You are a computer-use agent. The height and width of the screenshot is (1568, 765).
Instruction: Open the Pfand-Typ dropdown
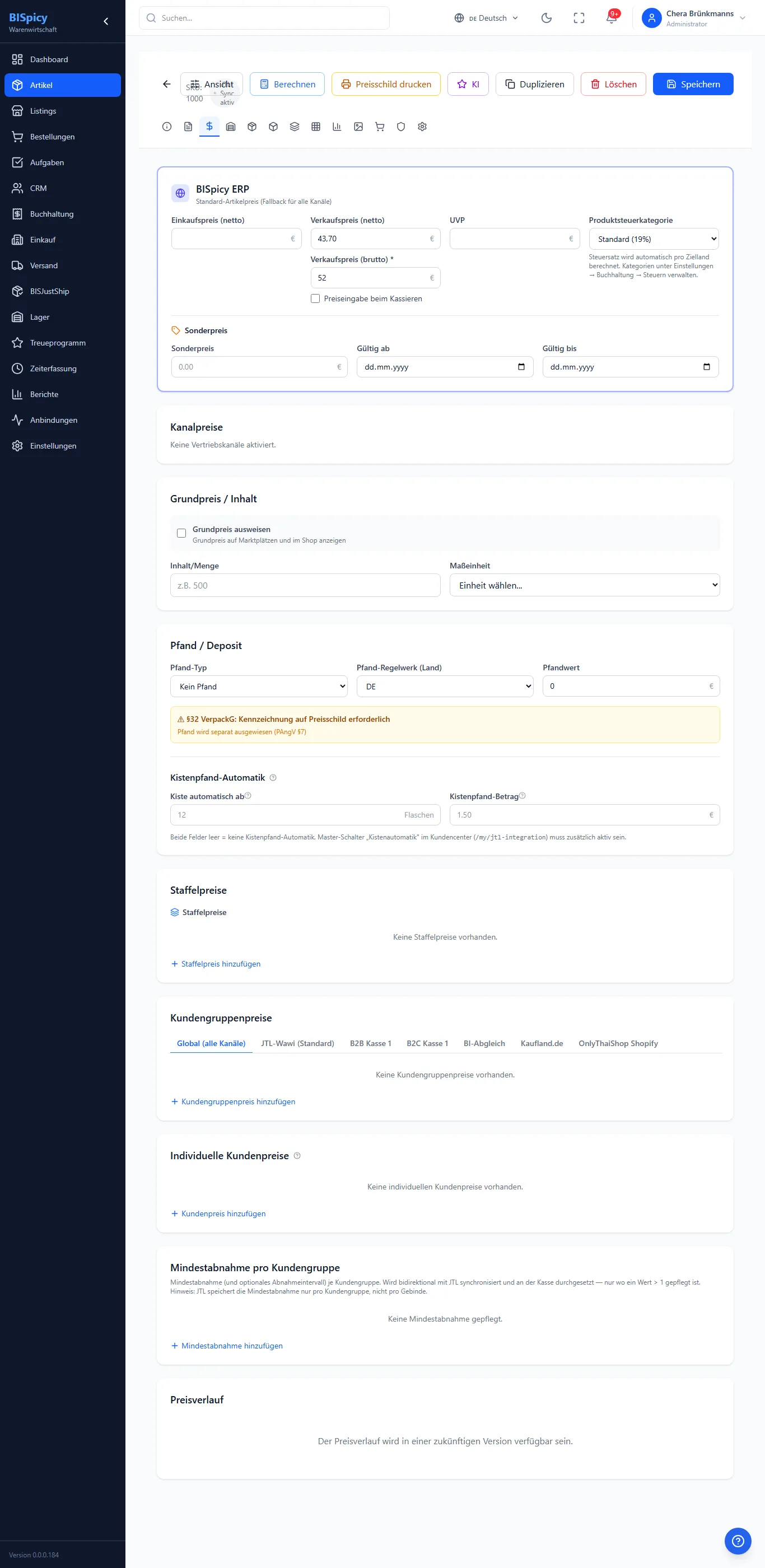tap(259, 686)
